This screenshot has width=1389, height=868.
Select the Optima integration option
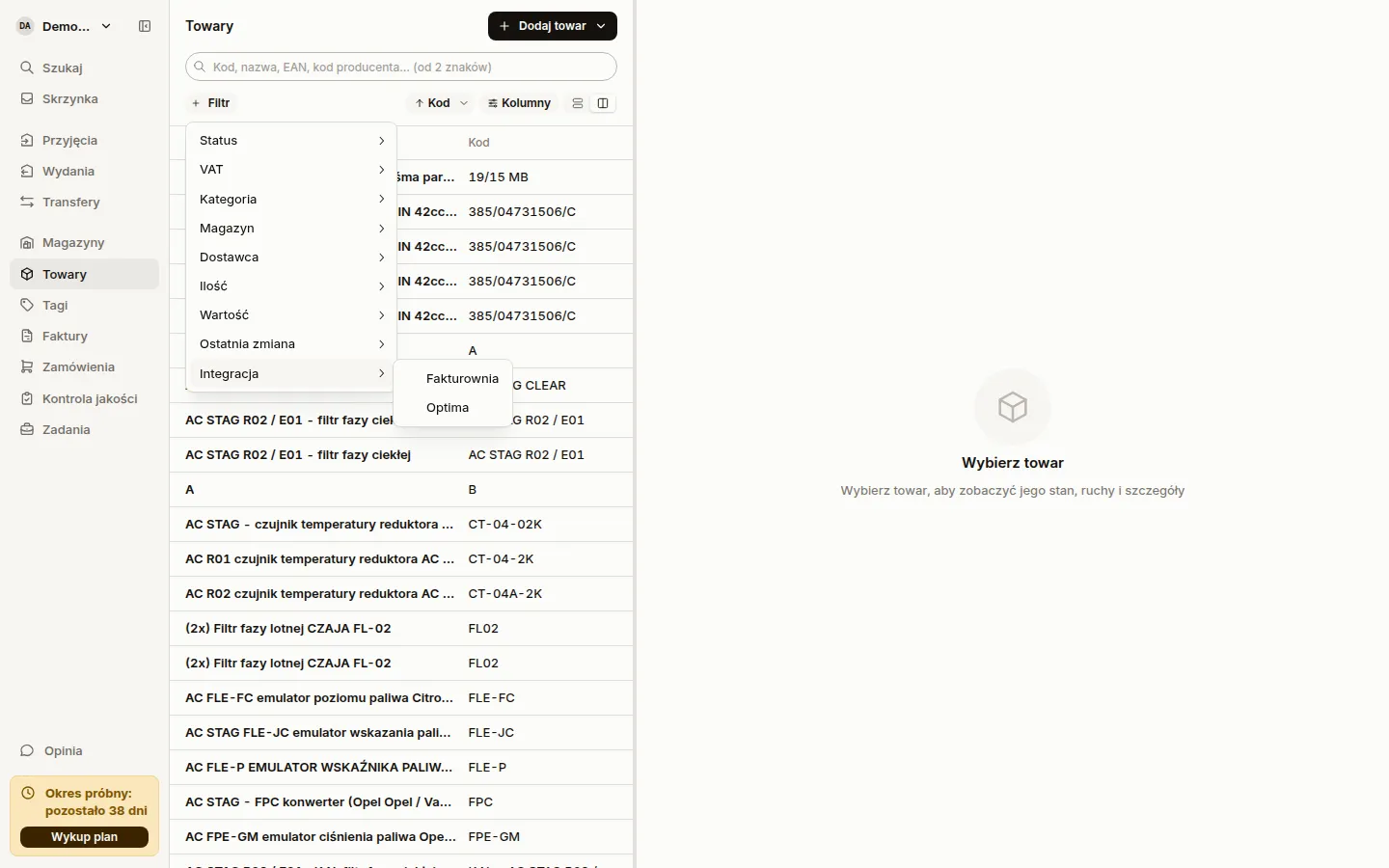[x=452, y=407]
